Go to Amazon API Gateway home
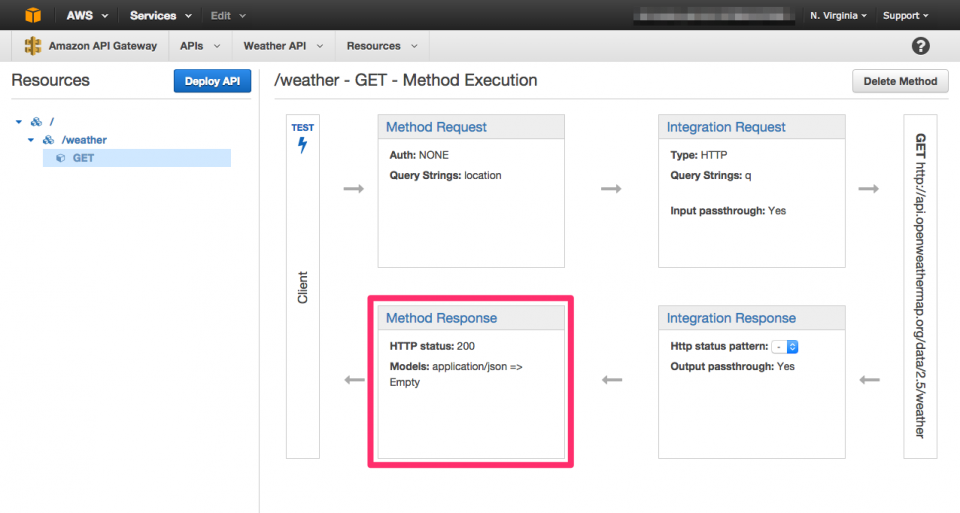 (x=102, y=46)
